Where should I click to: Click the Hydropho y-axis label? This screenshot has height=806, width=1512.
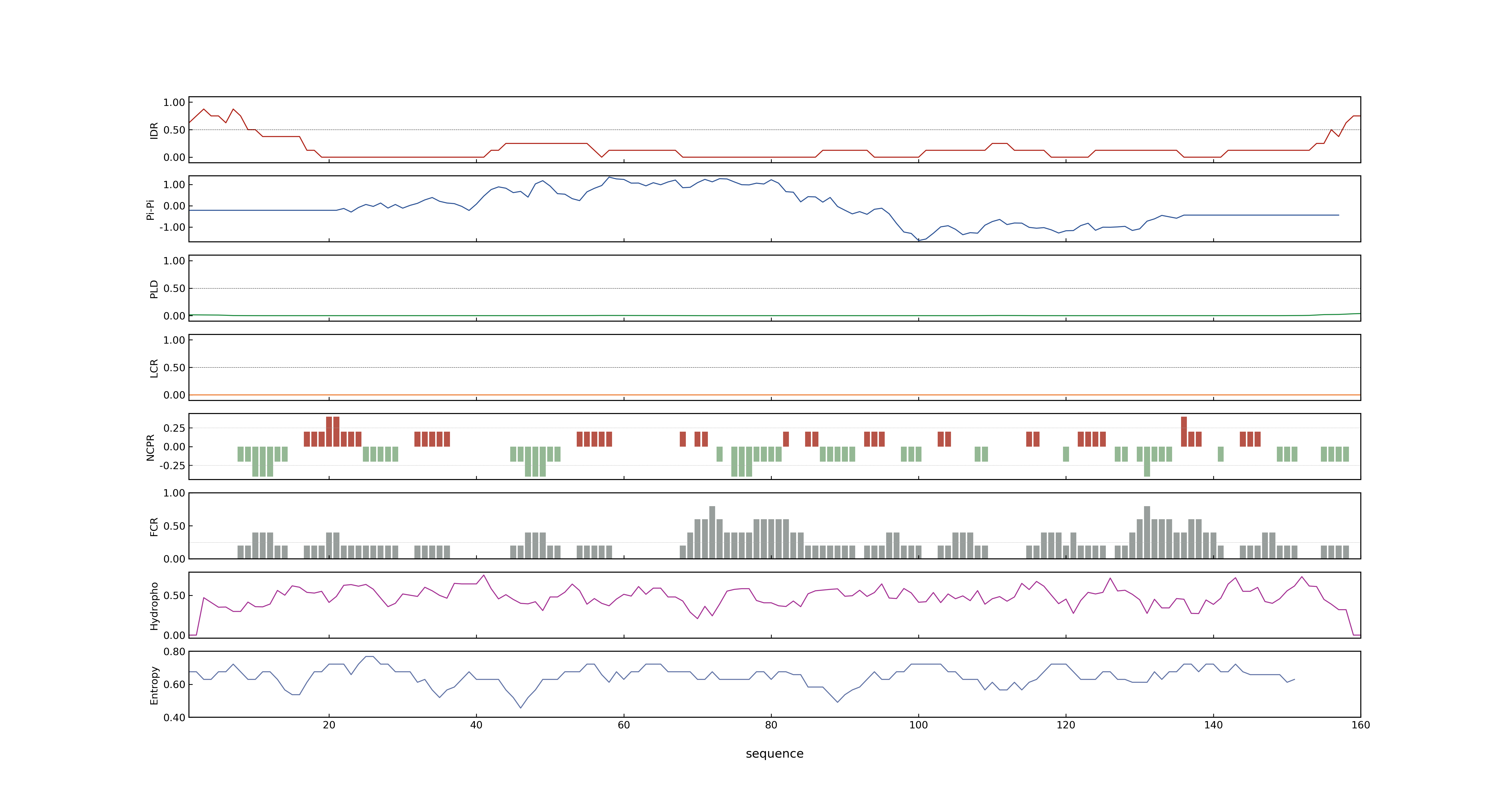coord(154,606)
